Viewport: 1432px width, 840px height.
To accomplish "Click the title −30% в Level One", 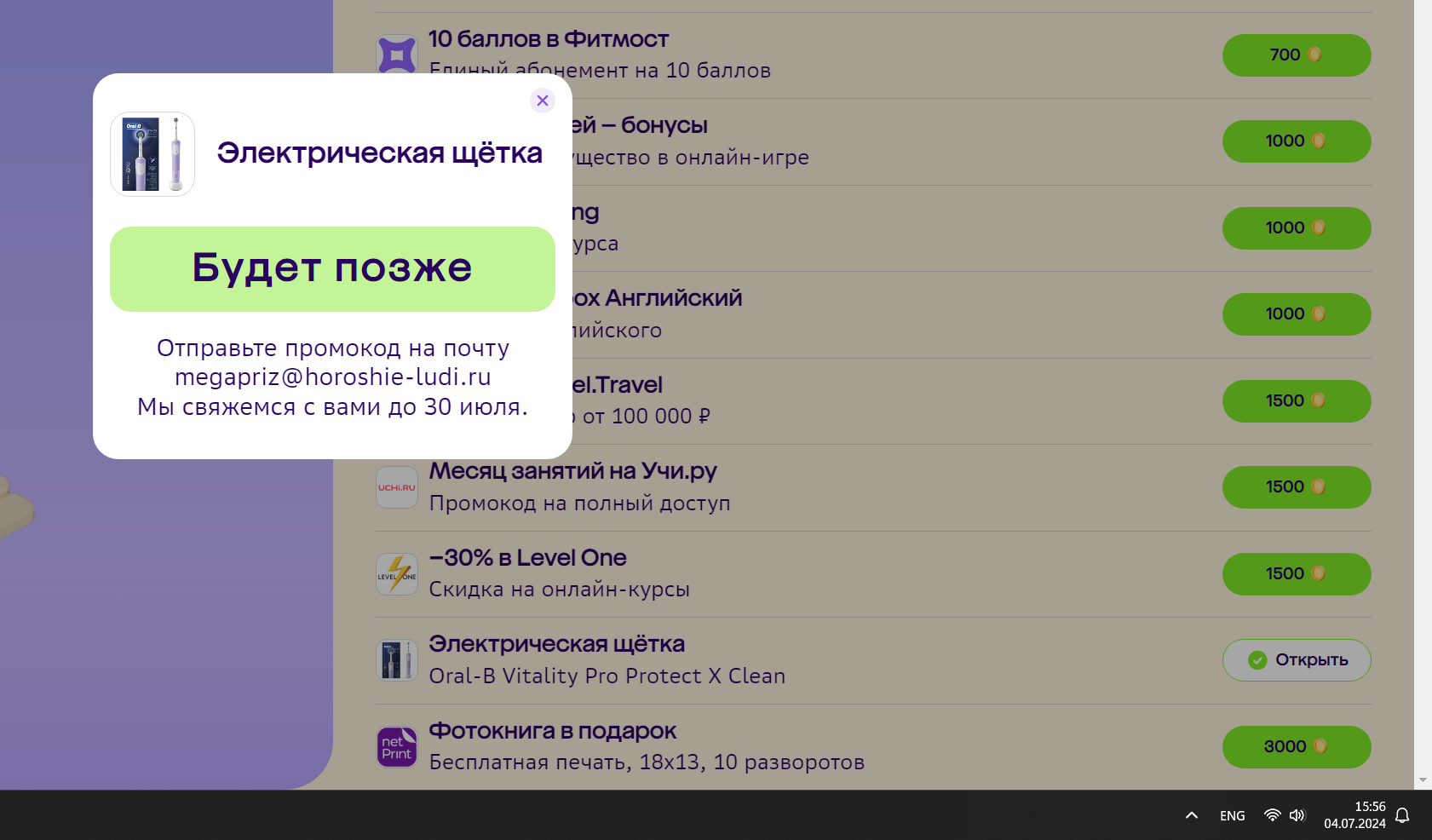I will (x=527, y=558).
